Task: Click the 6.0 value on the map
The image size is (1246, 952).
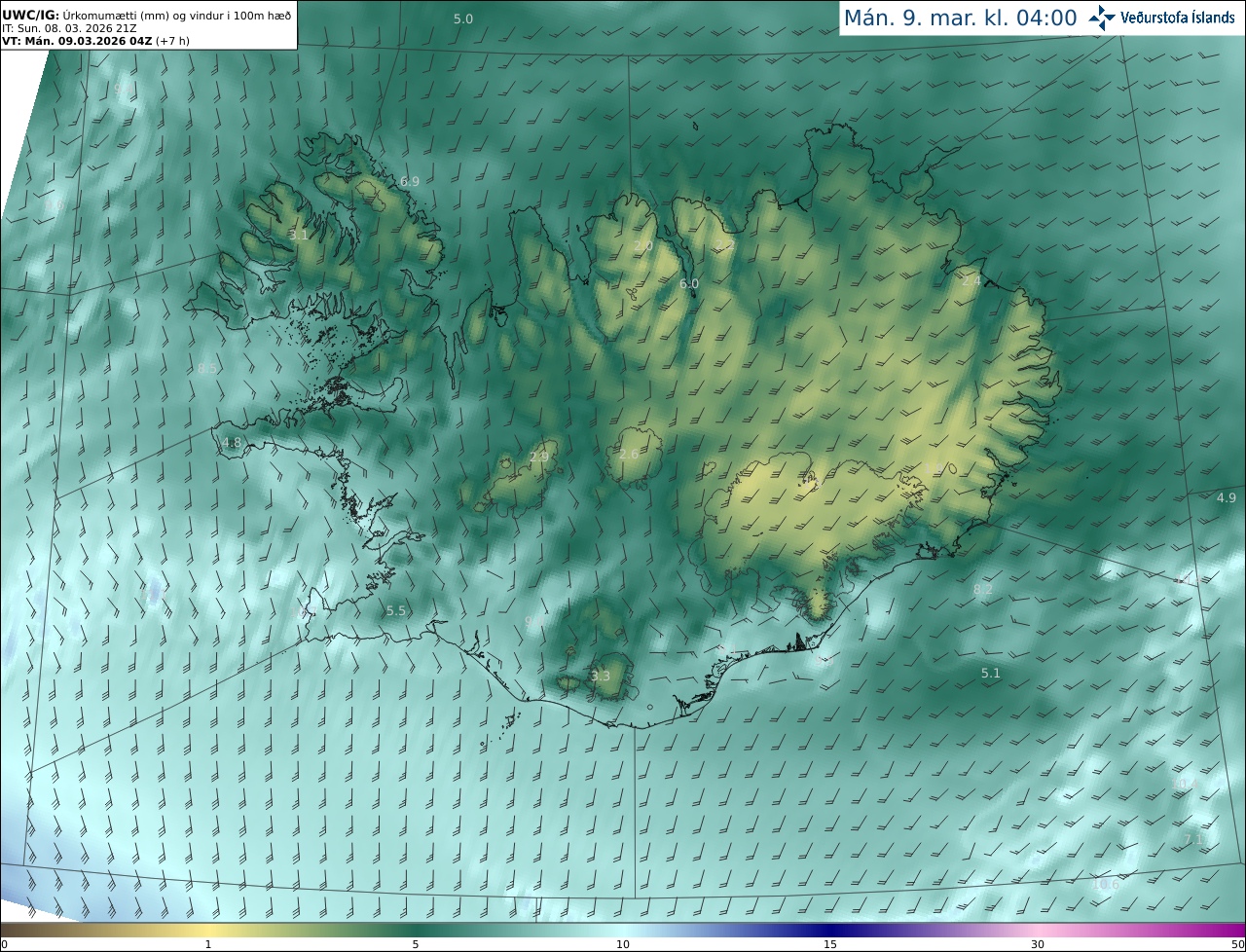Action: pyautogui.click(x=689, y=284)
